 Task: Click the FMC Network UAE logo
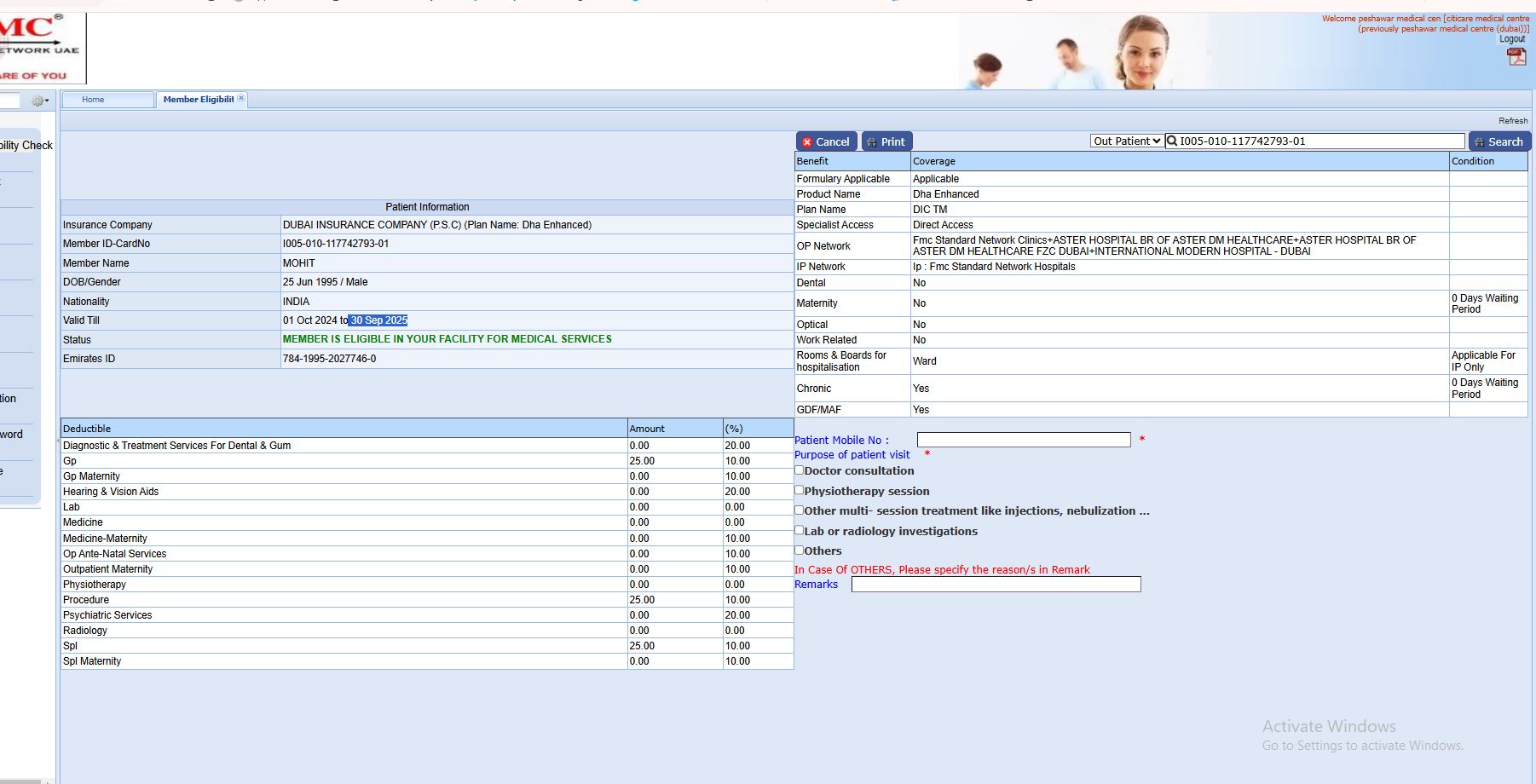pos(38,48)
